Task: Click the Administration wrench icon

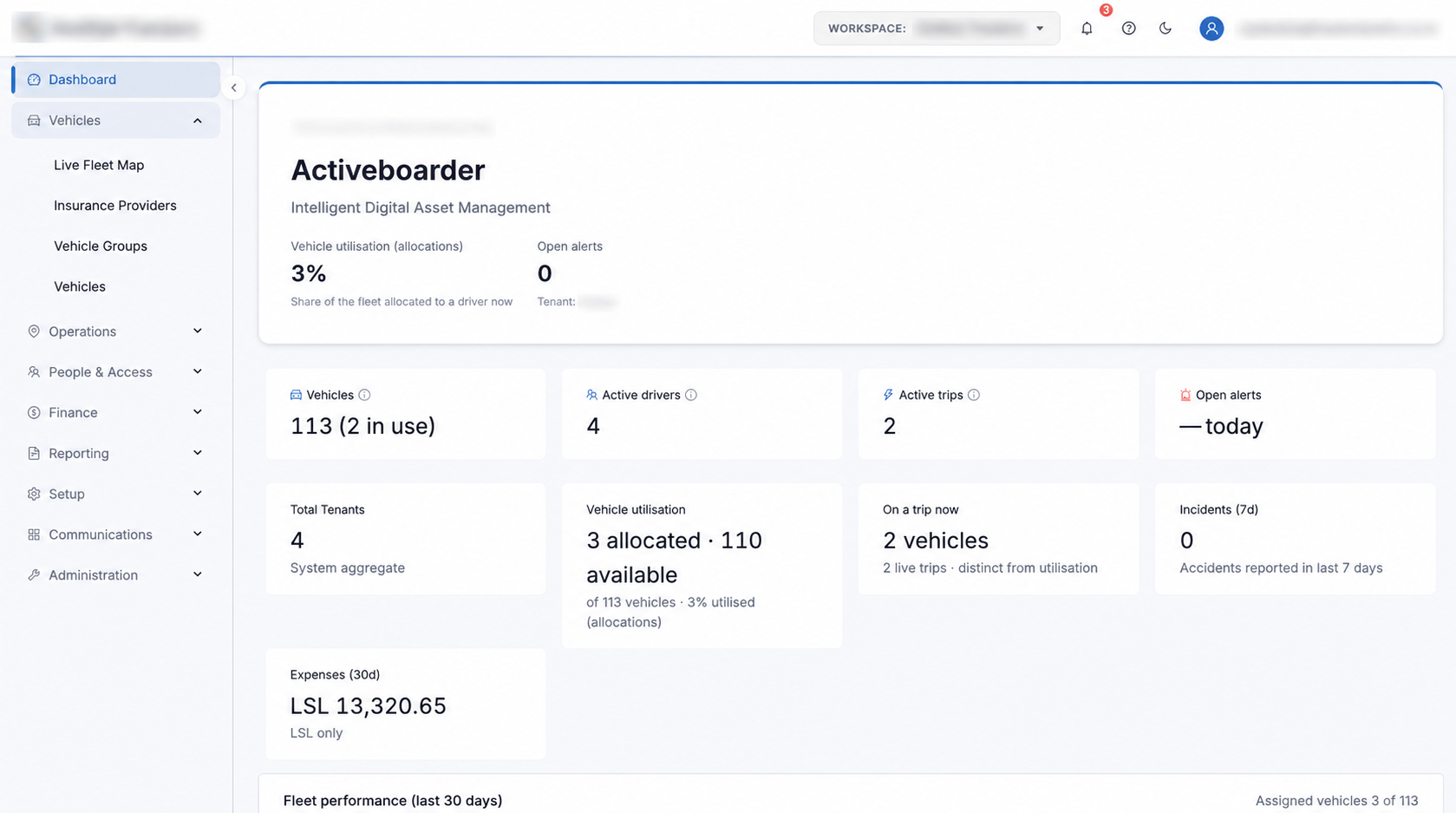Action: click(x=34, y=575)
